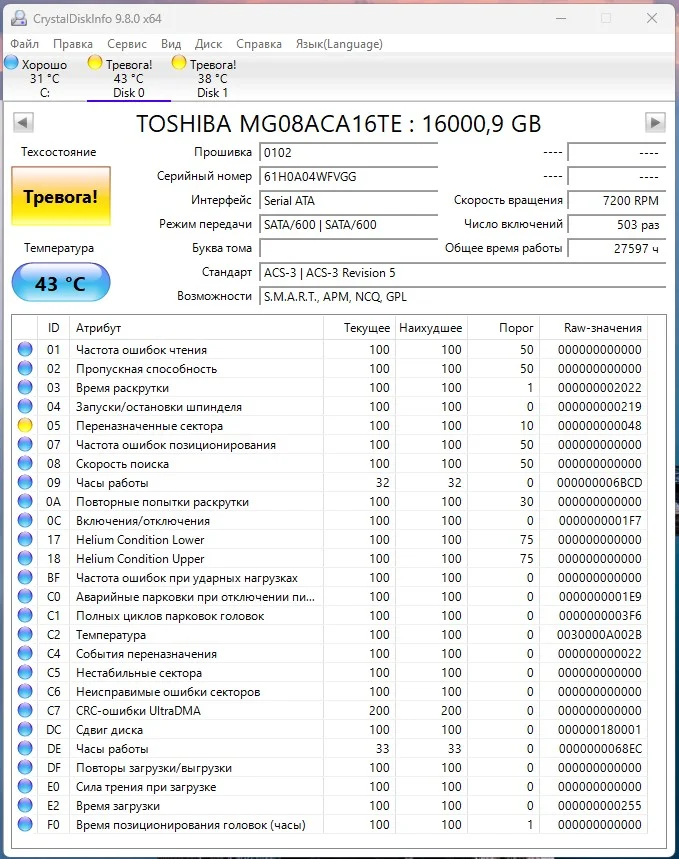Image resolution: width=679 pixels, height=859 pixels.
Task: Click the empty Буква тома field
Action: pos(349,248)
